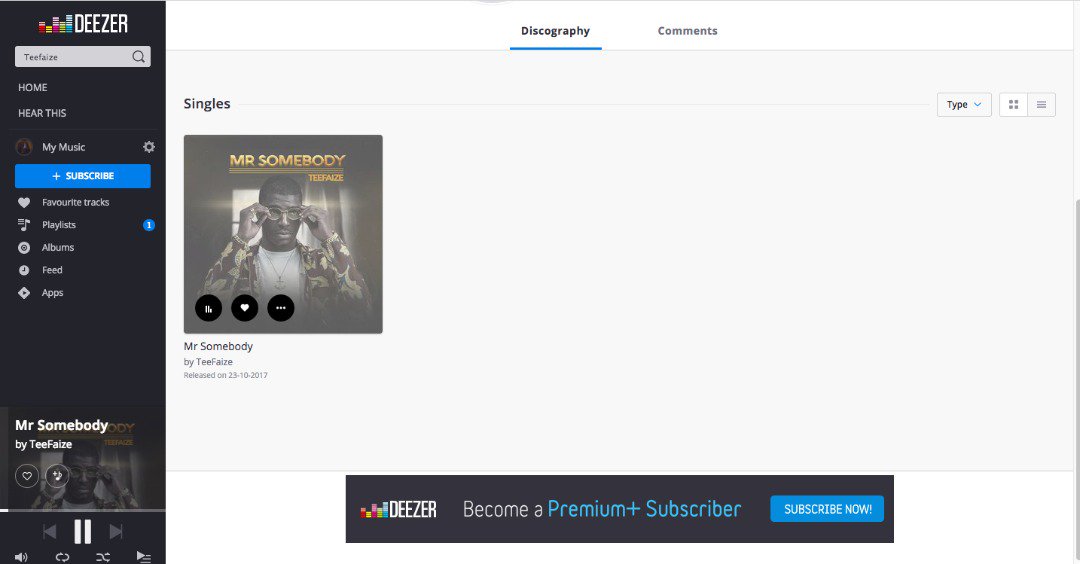Skip to the previous track

click(49, 531)
